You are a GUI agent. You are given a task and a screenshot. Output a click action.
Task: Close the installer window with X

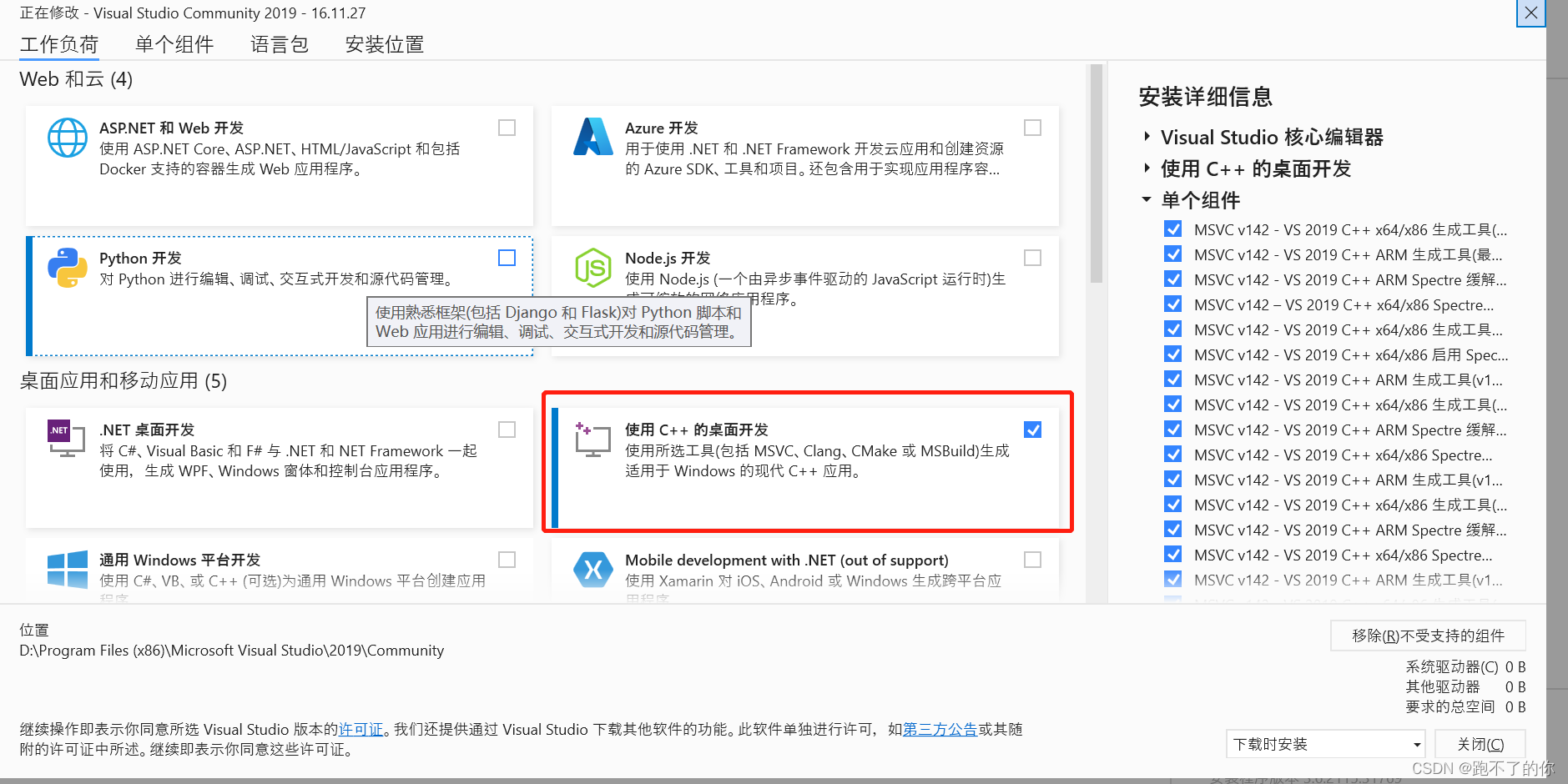click(x=1531, y=13)
